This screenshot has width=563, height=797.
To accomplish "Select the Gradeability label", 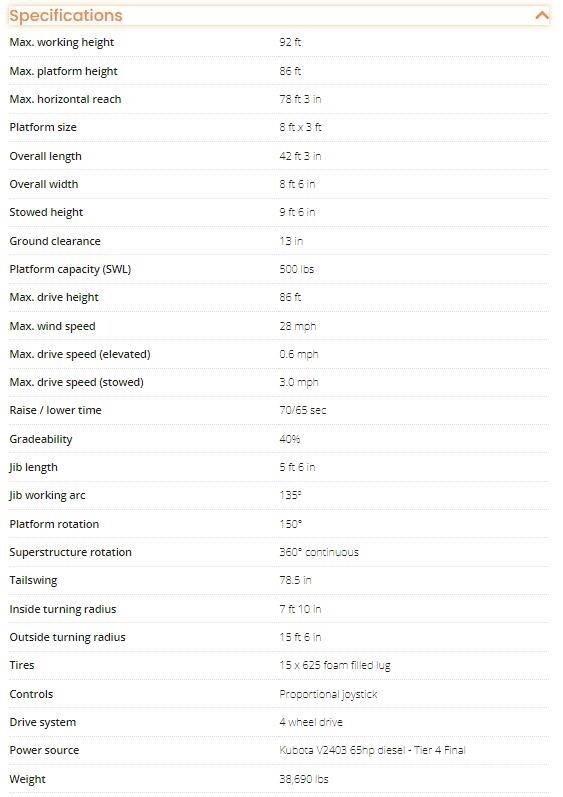I will point(41,439).
